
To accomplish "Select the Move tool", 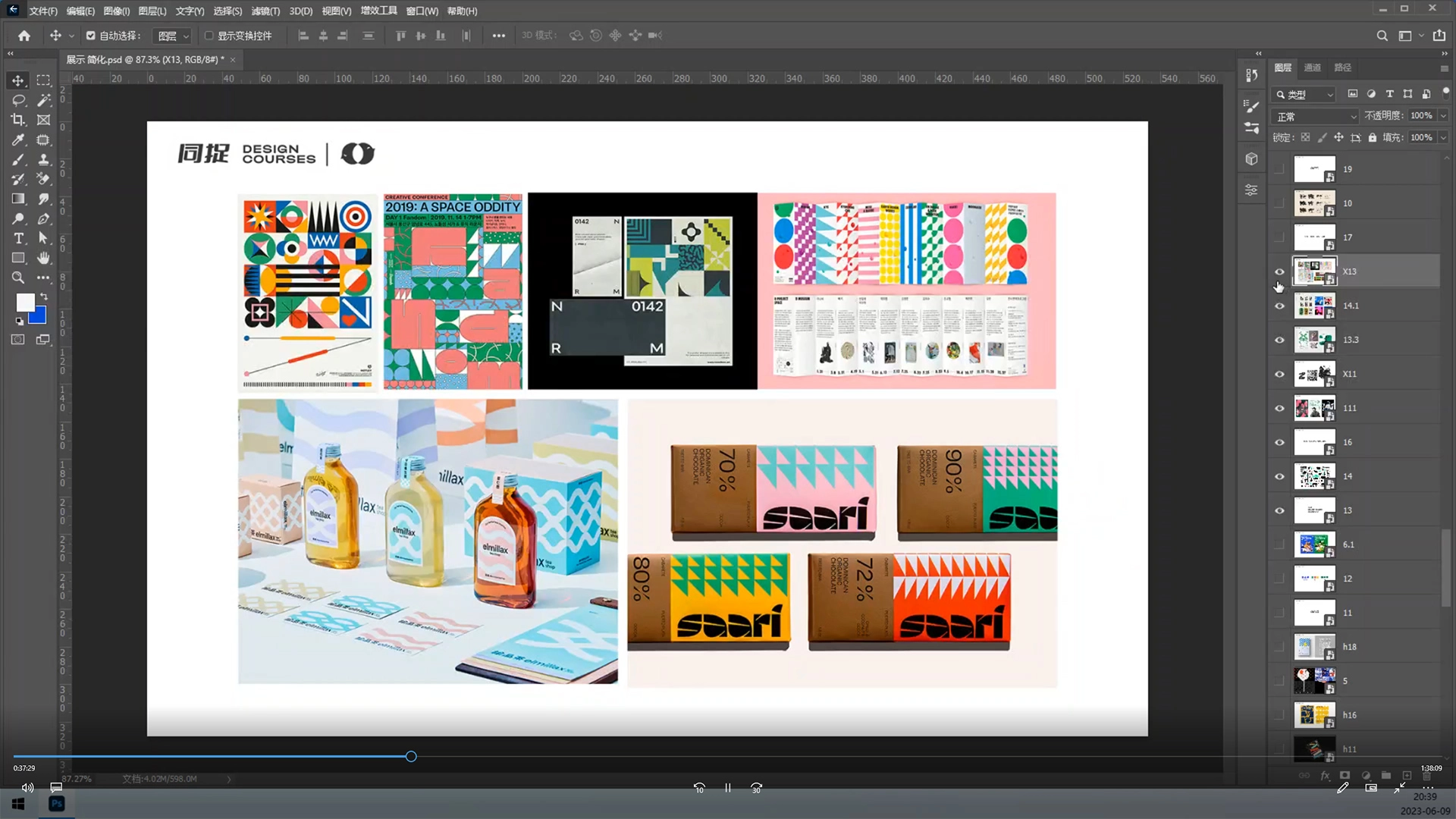I will pyautogui.click(x=18, y=80).
